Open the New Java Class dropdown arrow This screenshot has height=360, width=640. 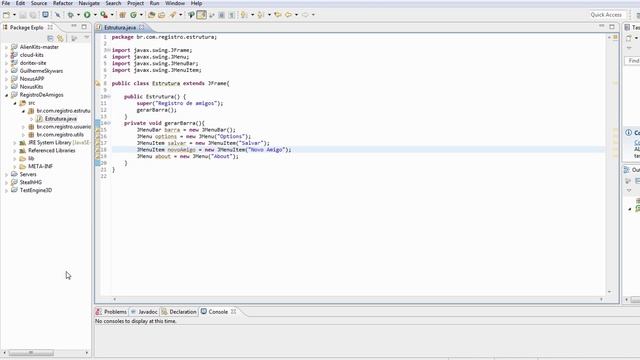(141, 15)
